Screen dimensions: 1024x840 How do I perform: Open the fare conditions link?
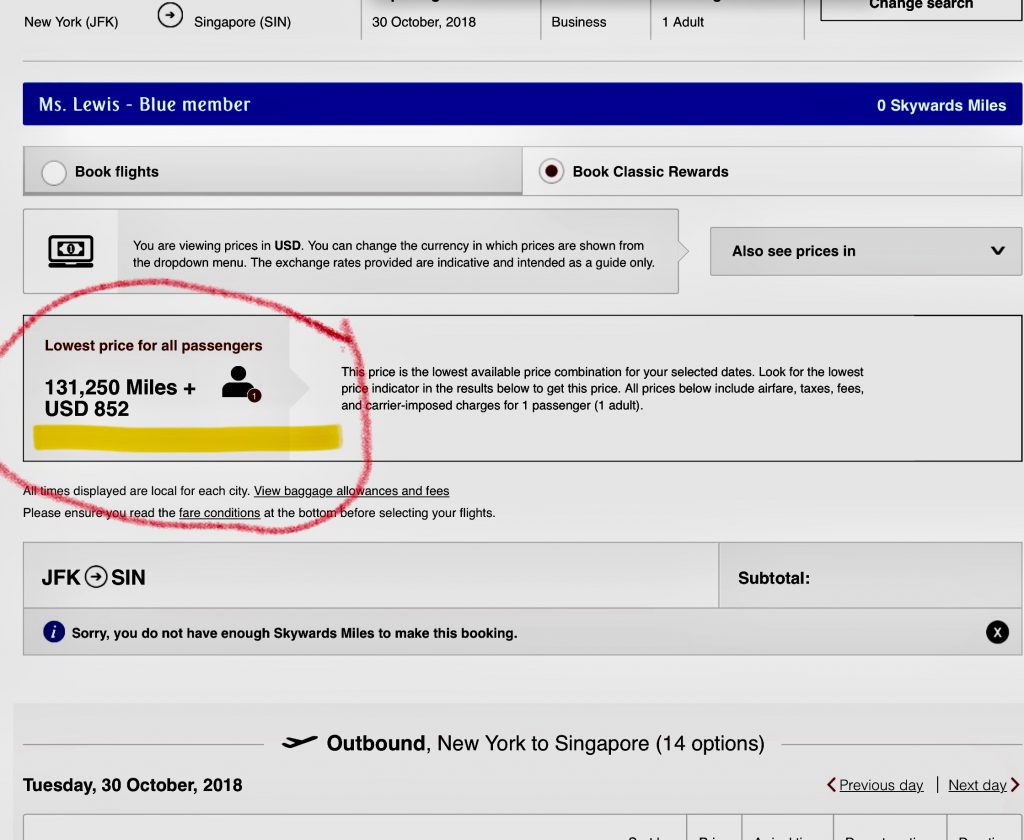(x=219, y=513)
